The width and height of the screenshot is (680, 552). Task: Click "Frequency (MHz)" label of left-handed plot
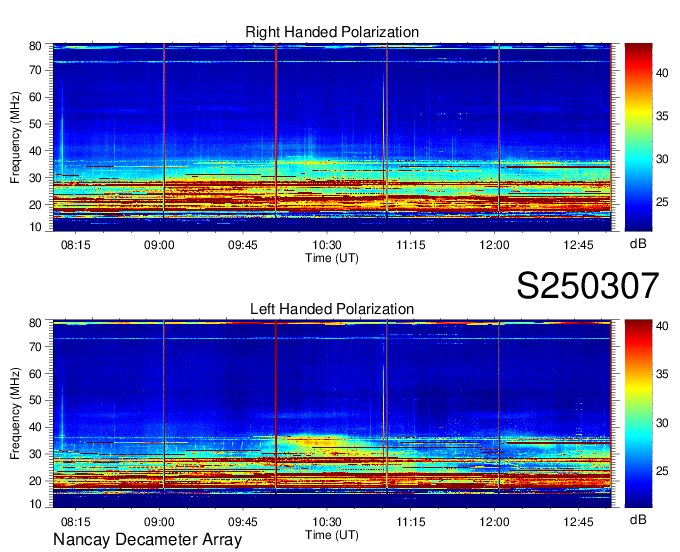[x=15, y=414]
